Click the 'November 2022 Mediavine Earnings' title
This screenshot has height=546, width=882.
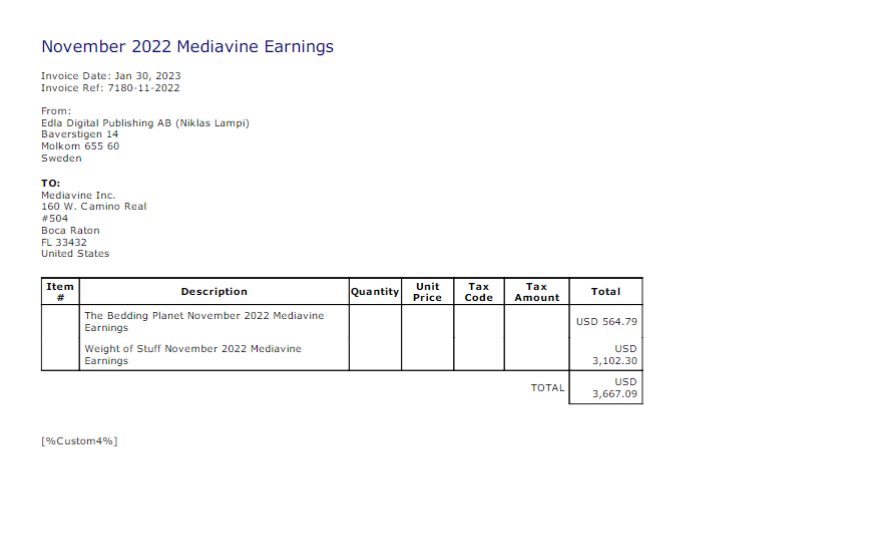point(187,47)
